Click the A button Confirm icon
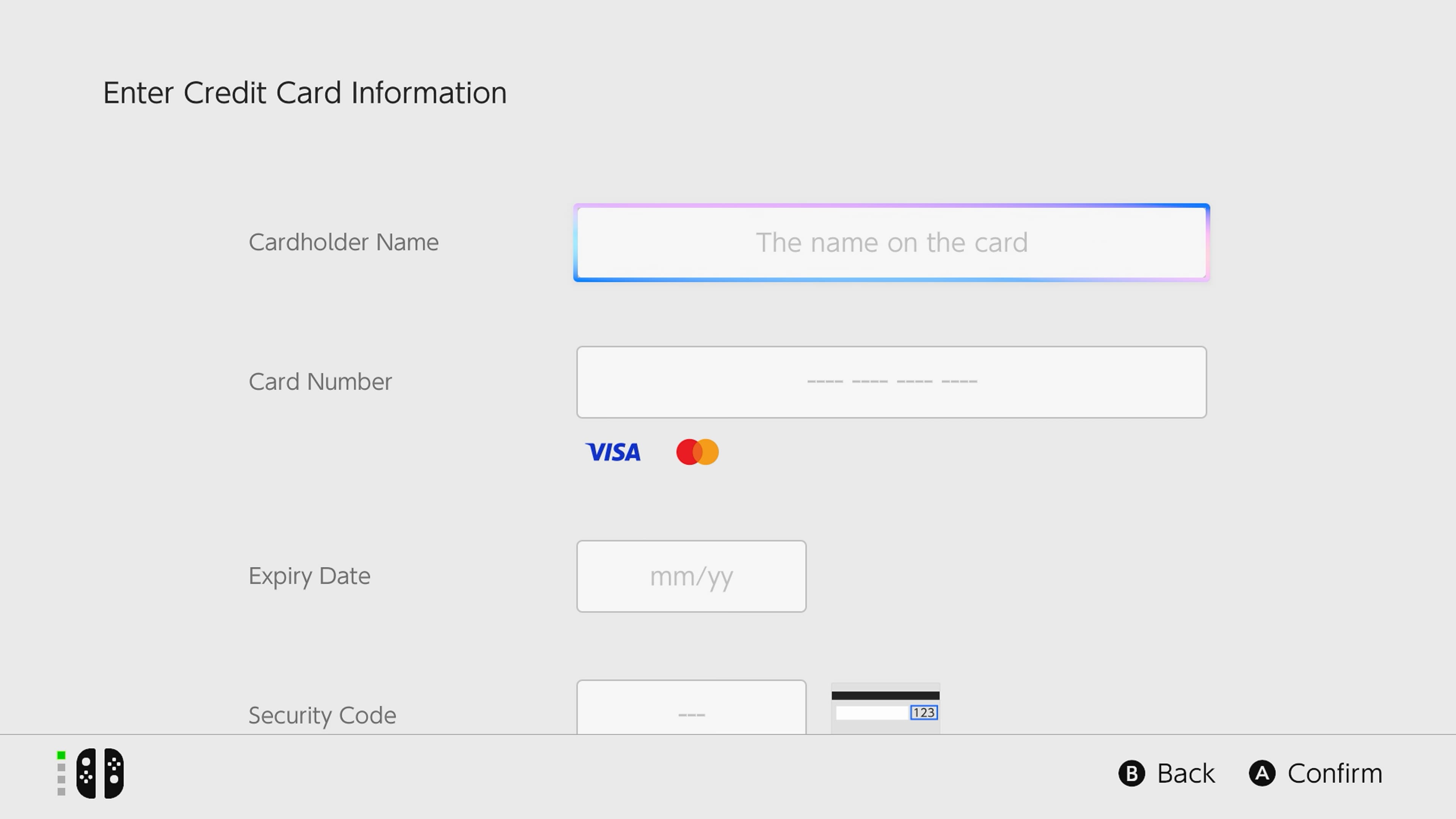Viewport: 1456px width, 819px height. [x=1263, y=773]
